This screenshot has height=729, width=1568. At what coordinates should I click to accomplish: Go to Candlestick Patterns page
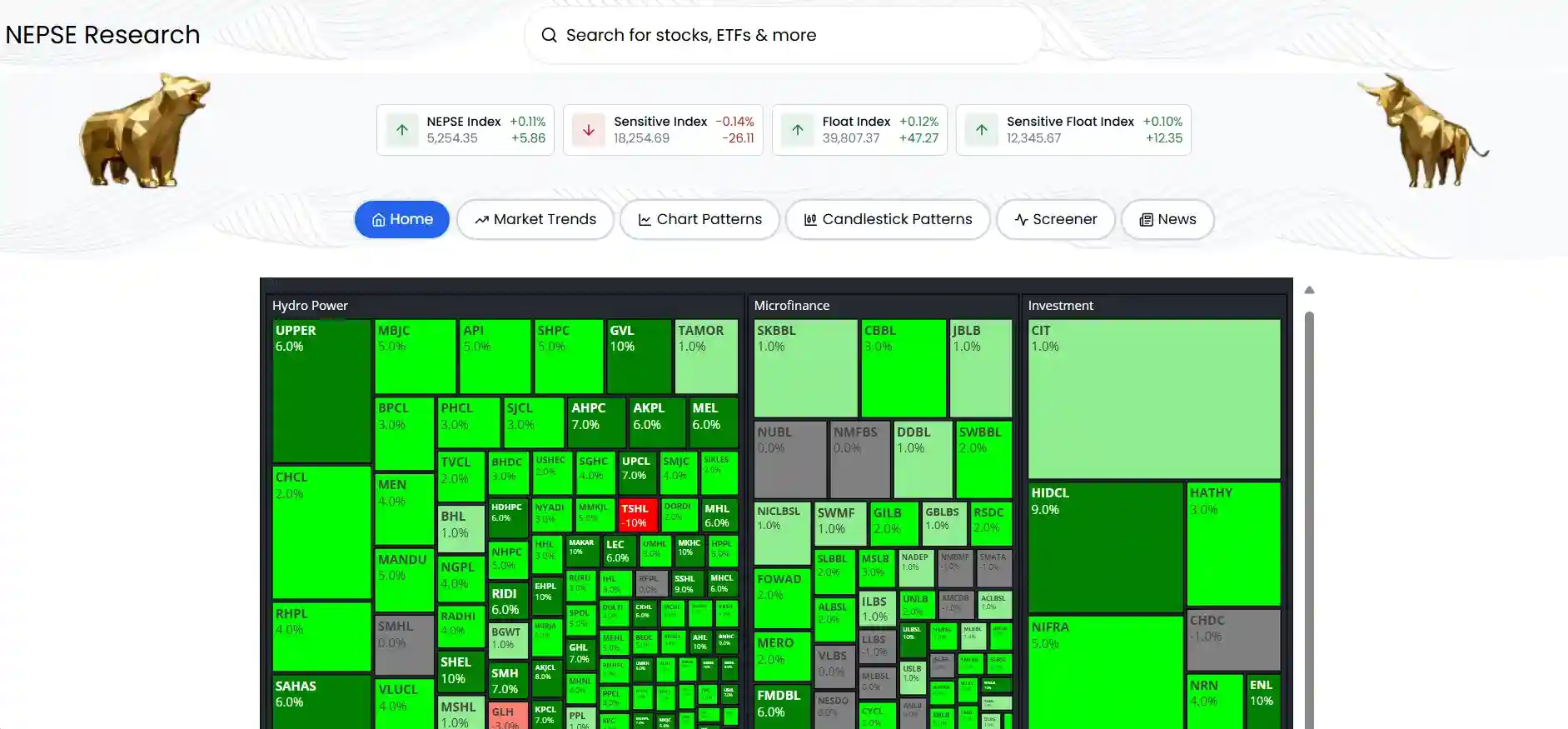pyautogui.click(x=888, y=219)
